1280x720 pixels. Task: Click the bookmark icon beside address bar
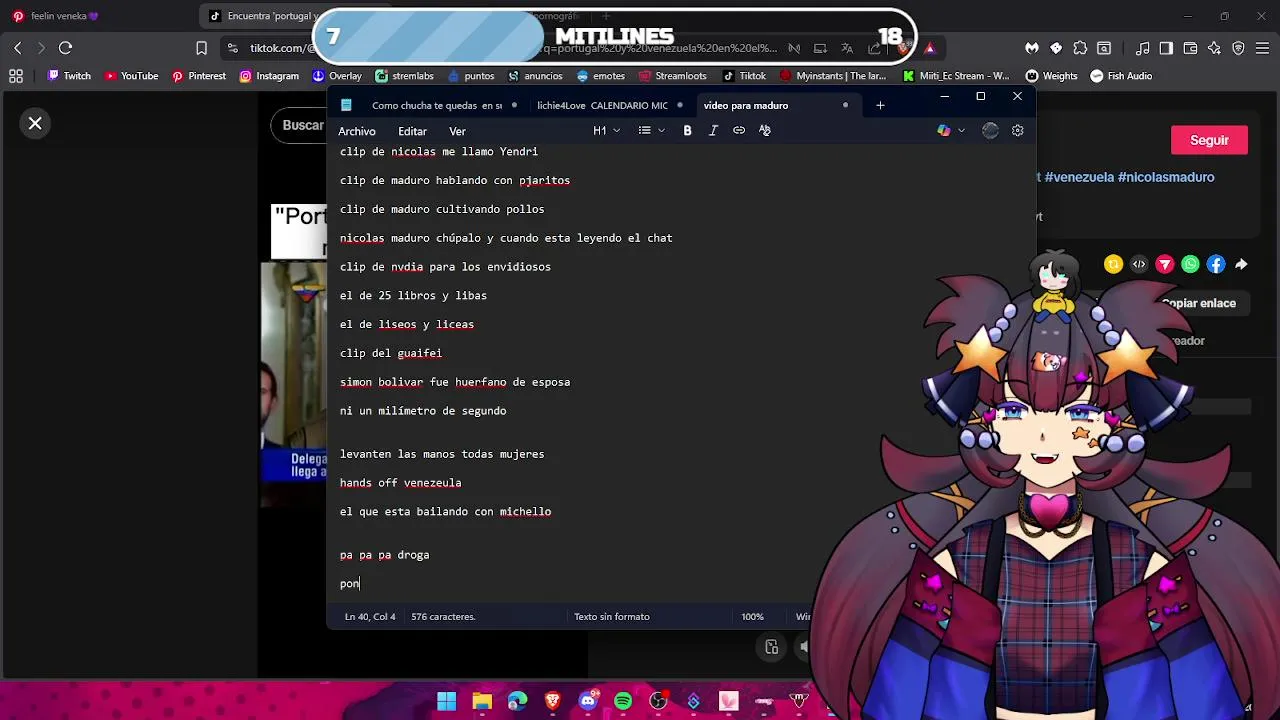[x=201, y=48]
